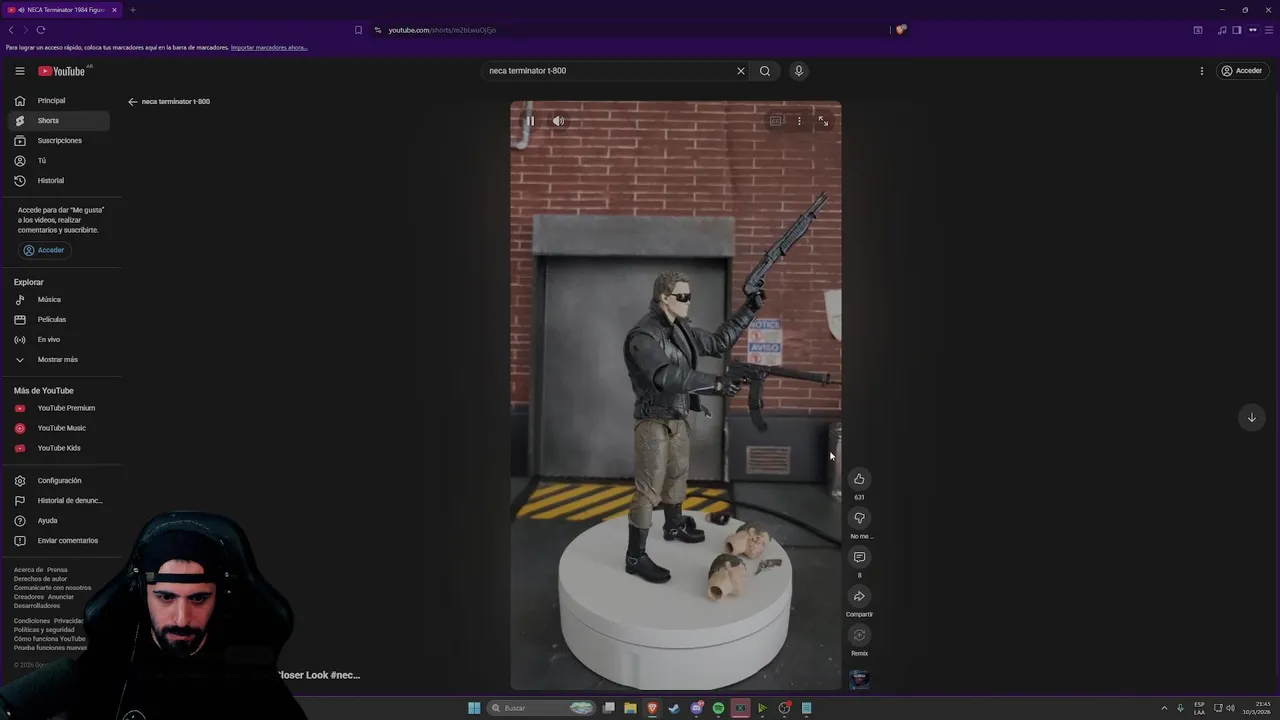Open Películas under Explorar

click(x=59, y=320)
